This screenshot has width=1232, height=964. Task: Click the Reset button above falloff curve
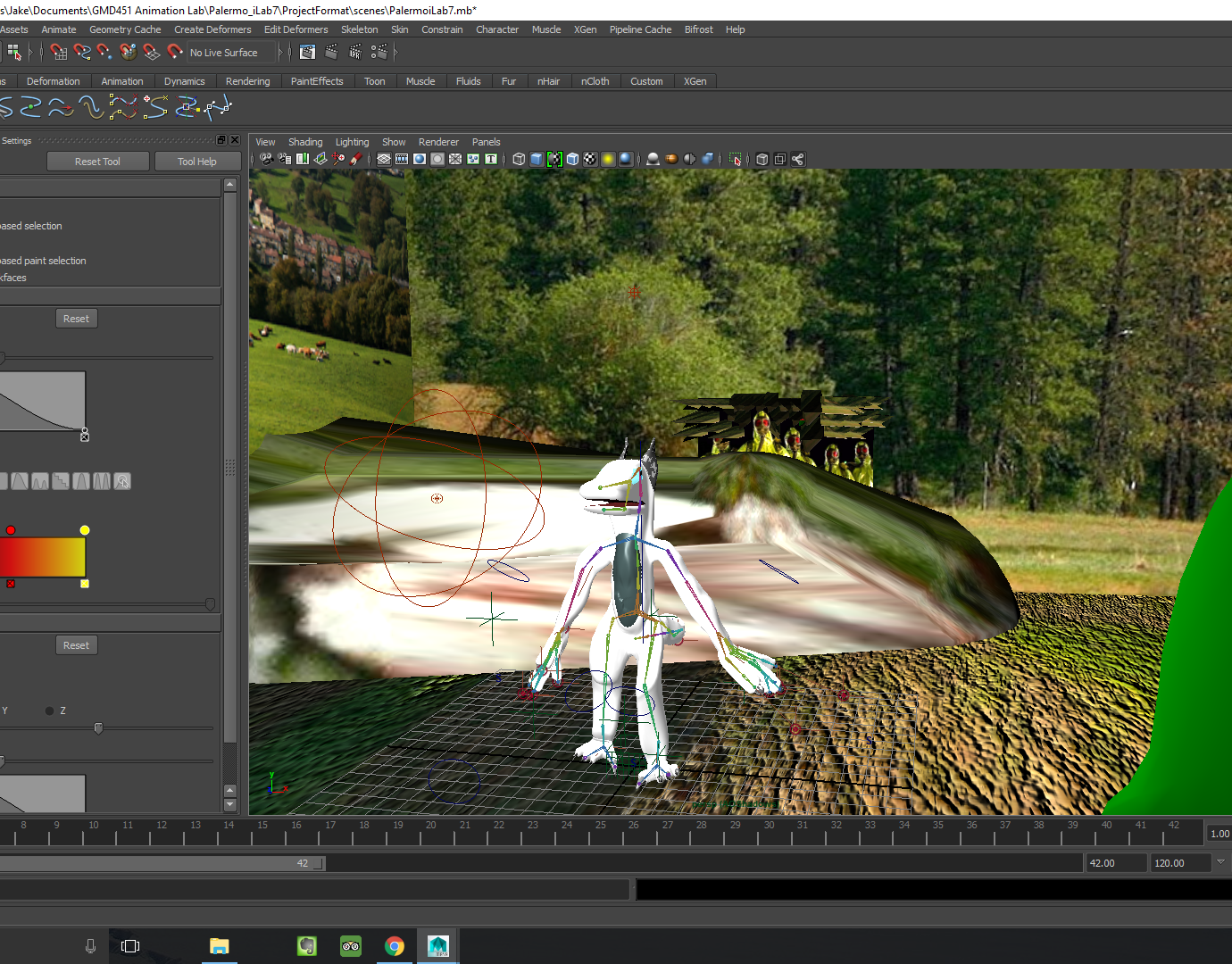[76, 319]
